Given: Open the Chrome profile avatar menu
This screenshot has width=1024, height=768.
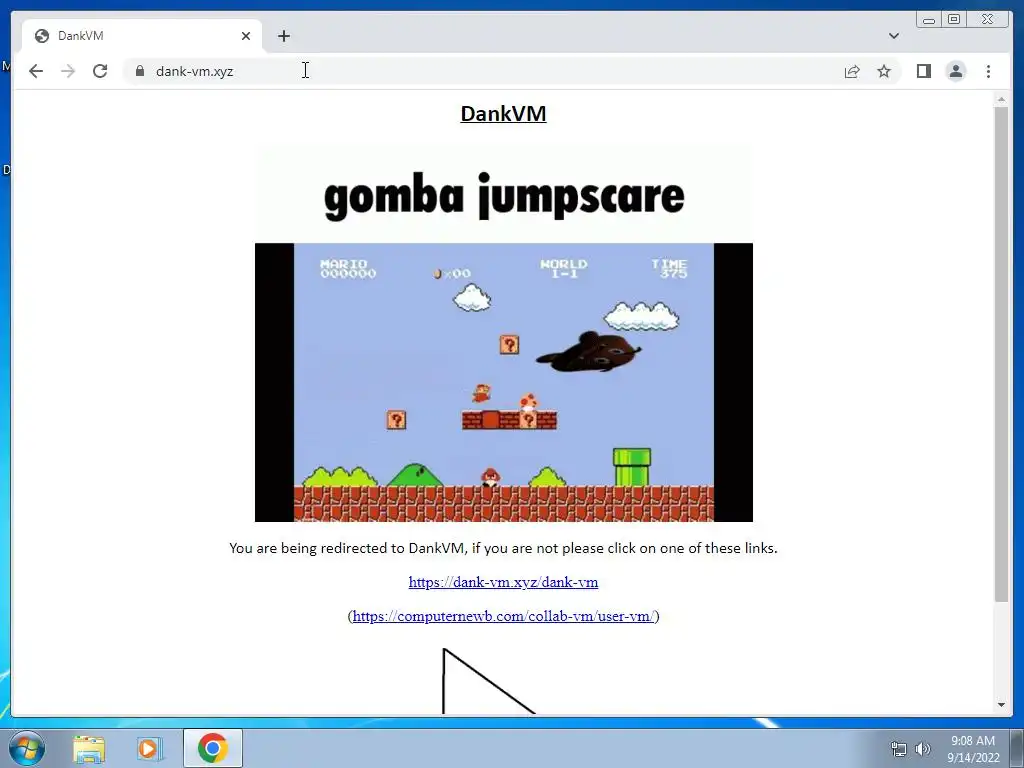Looking at the screenshot, I should (x=955, y=71).
